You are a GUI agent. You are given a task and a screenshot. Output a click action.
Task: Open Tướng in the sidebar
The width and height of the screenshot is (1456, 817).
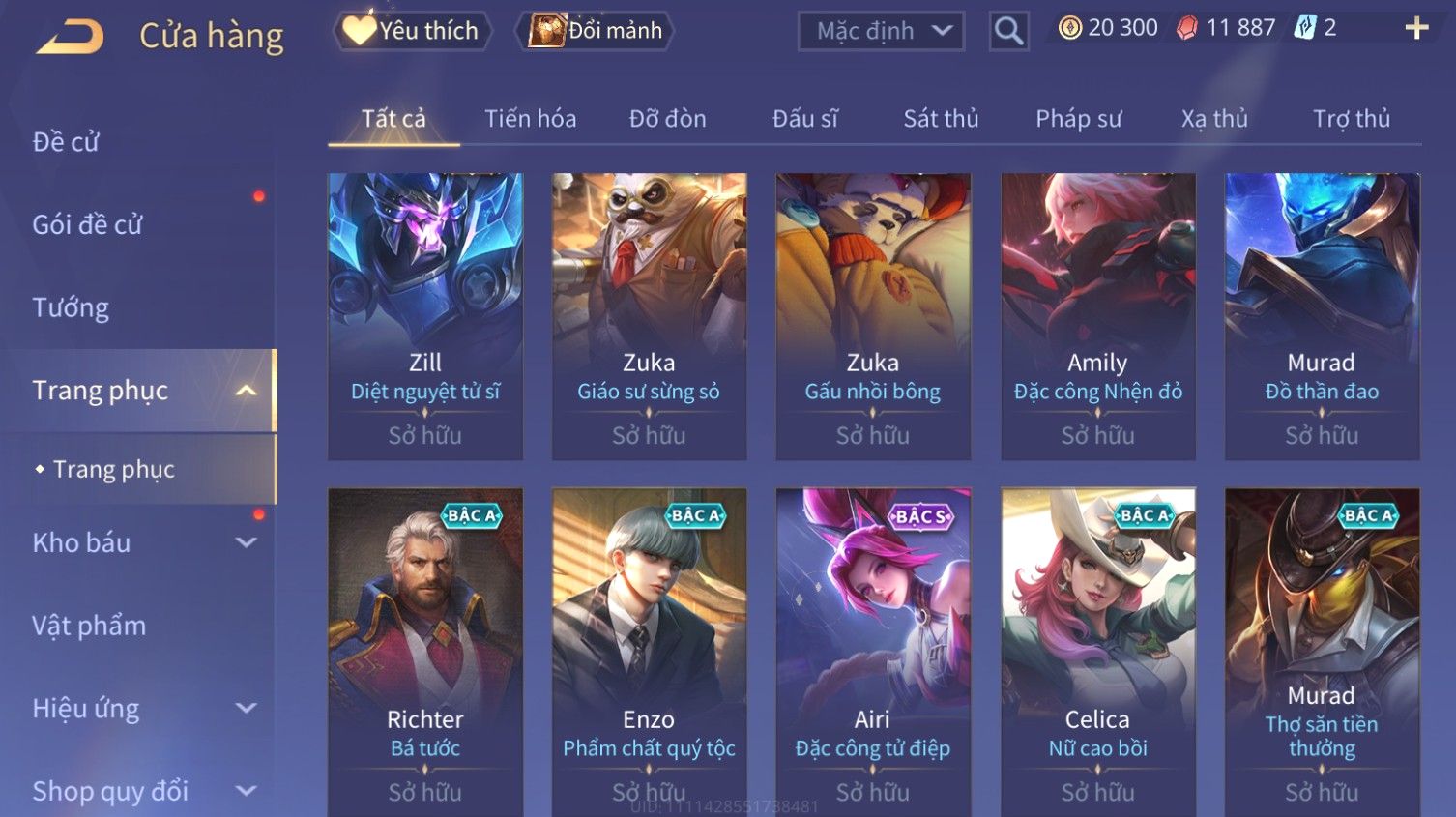click(71, 307)
